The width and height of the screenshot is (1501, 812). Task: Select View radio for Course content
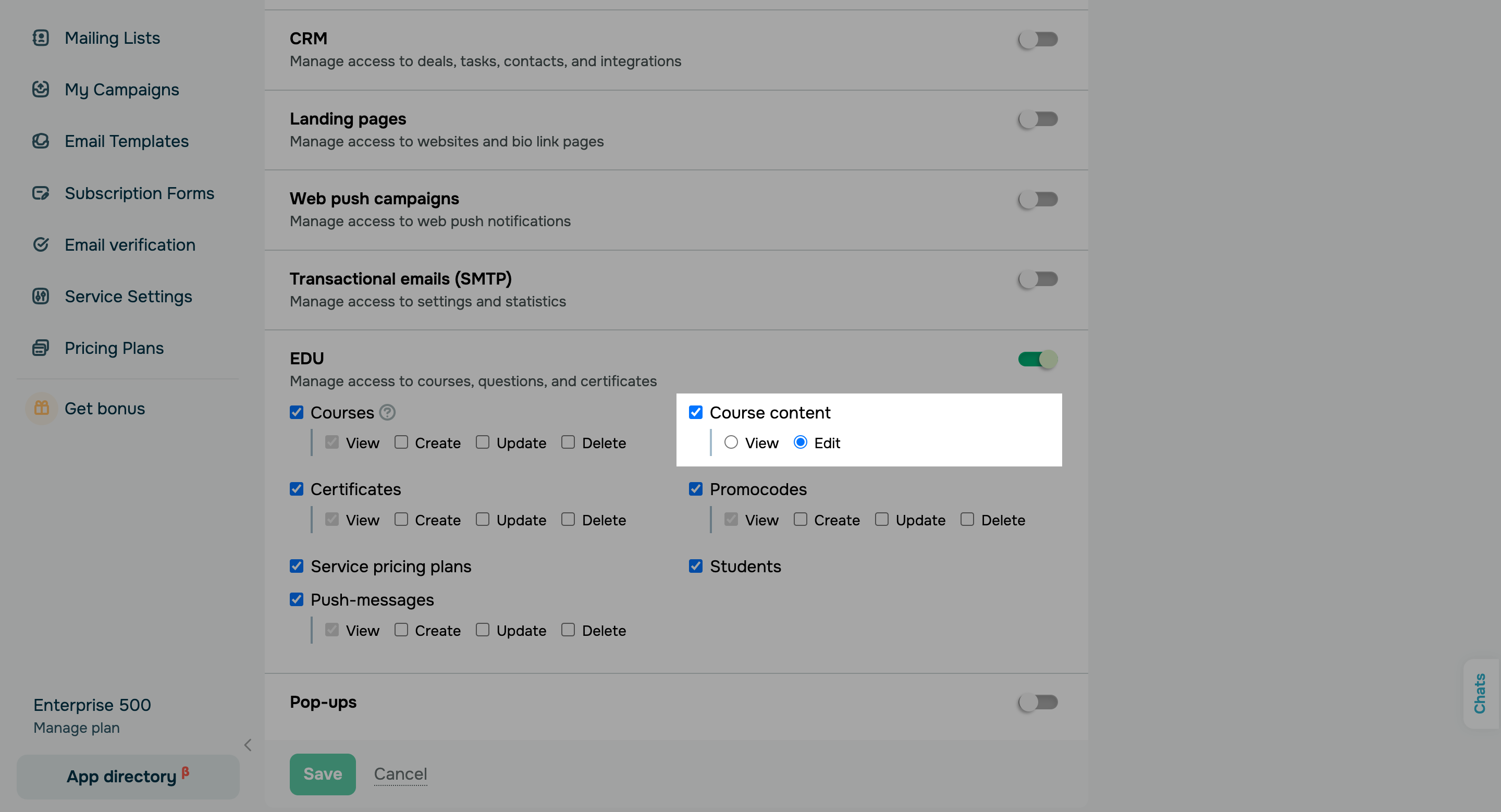(x=731, y=442)
